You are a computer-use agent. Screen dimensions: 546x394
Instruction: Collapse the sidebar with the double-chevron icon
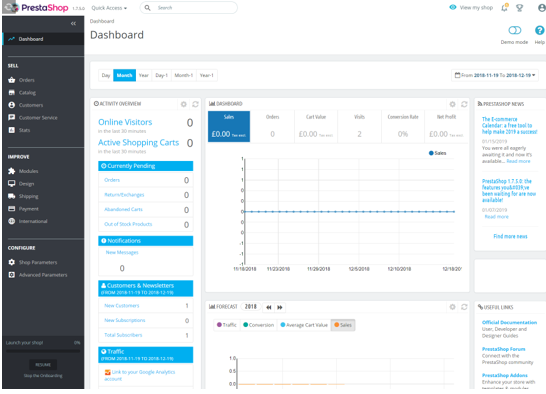[73, 23]
